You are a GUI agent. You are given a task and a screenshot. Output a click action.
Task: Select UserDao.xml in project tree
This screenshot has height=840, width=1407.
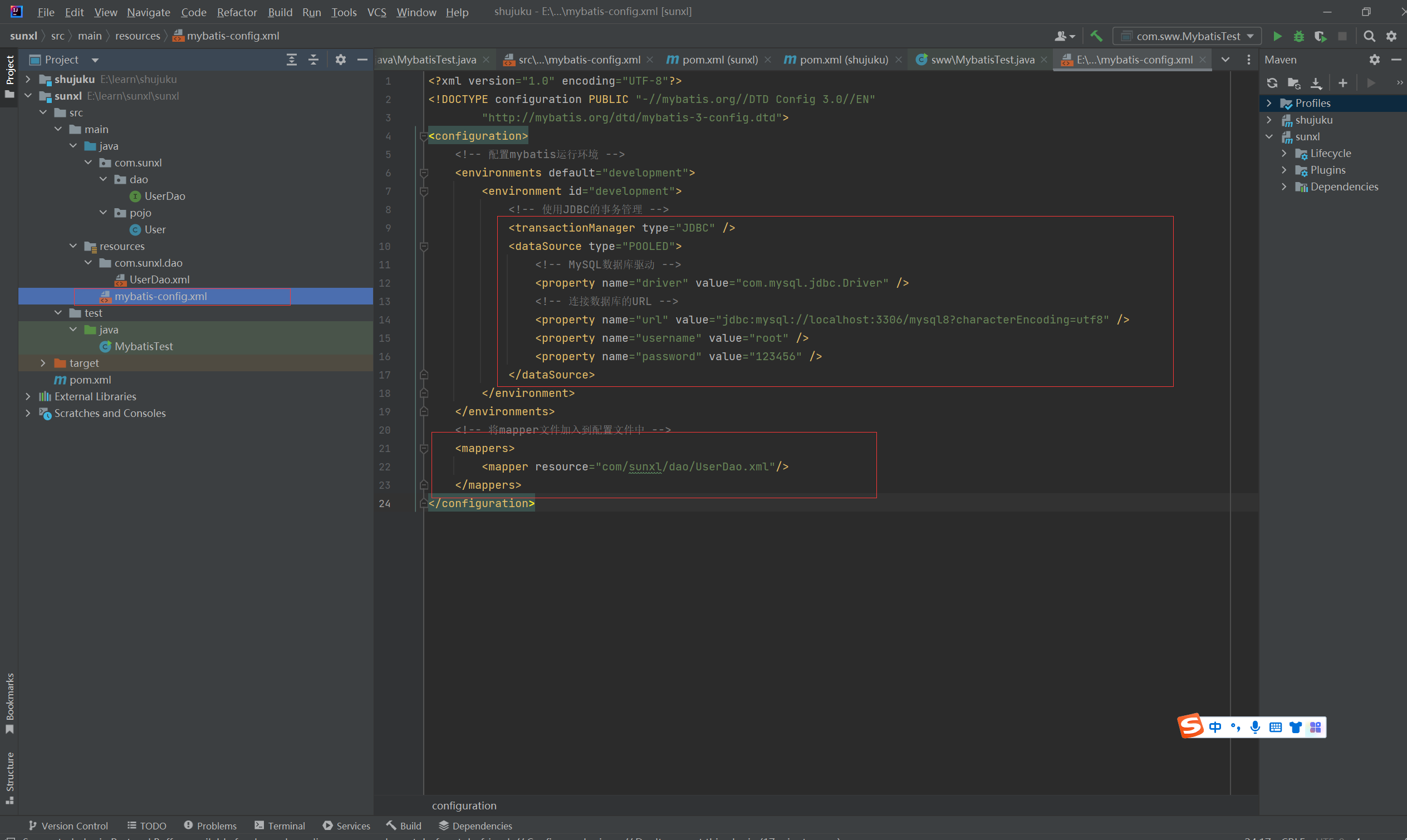(x=159, y=279)
